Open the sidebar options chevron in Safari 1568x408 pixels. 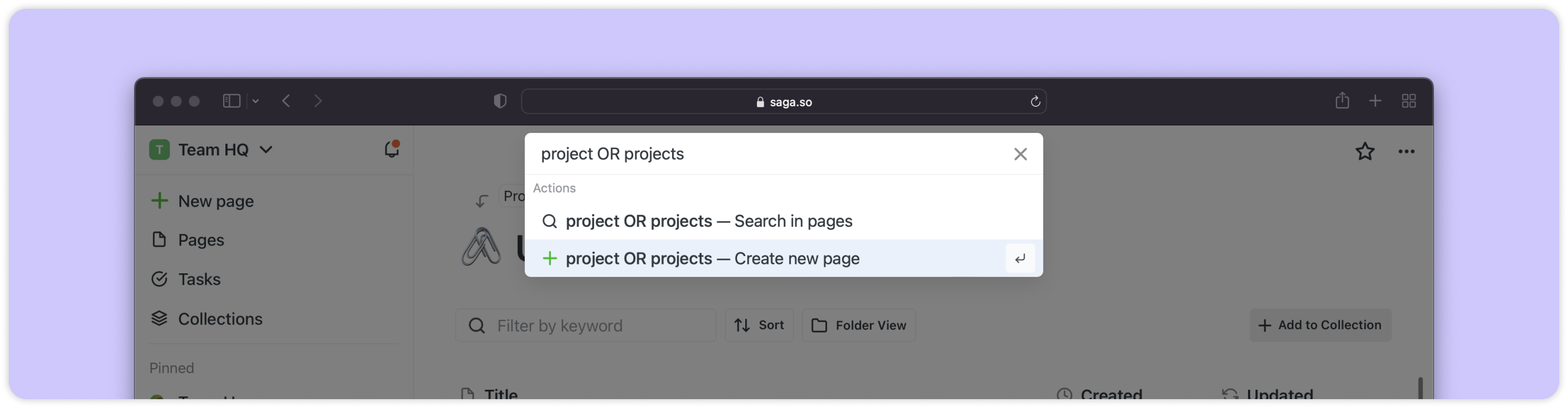click(x=256, y=101)
